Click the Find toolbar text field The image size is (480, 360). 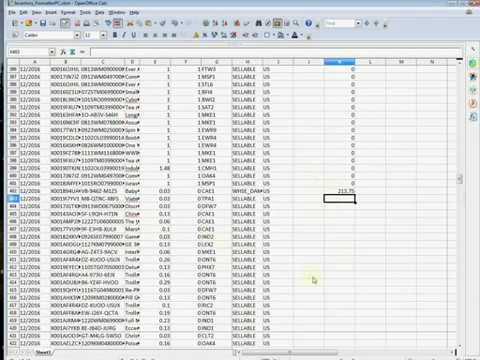[x=339, y=23]
